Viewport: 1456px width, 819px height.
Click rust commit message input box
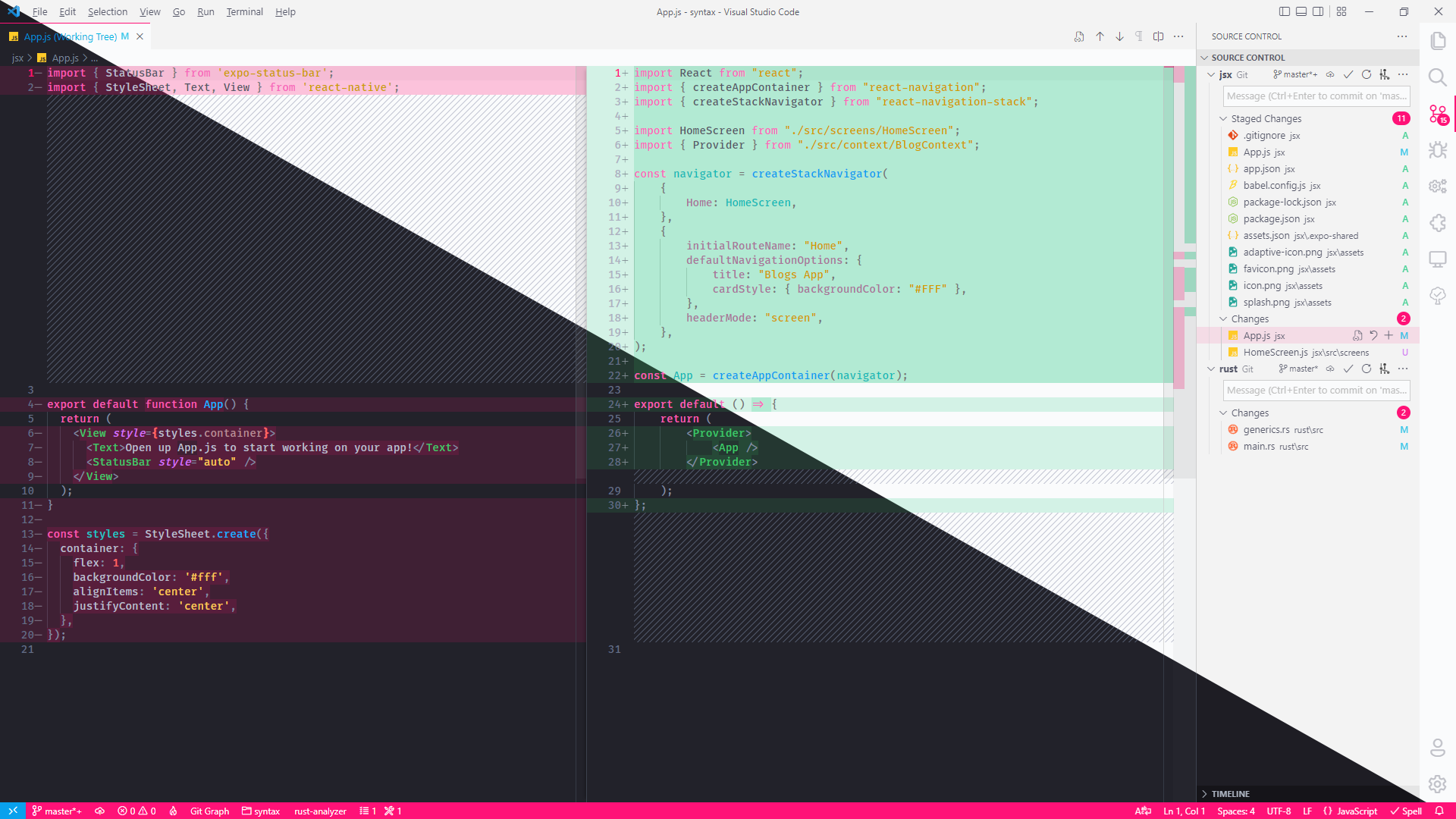point(1316,391)
